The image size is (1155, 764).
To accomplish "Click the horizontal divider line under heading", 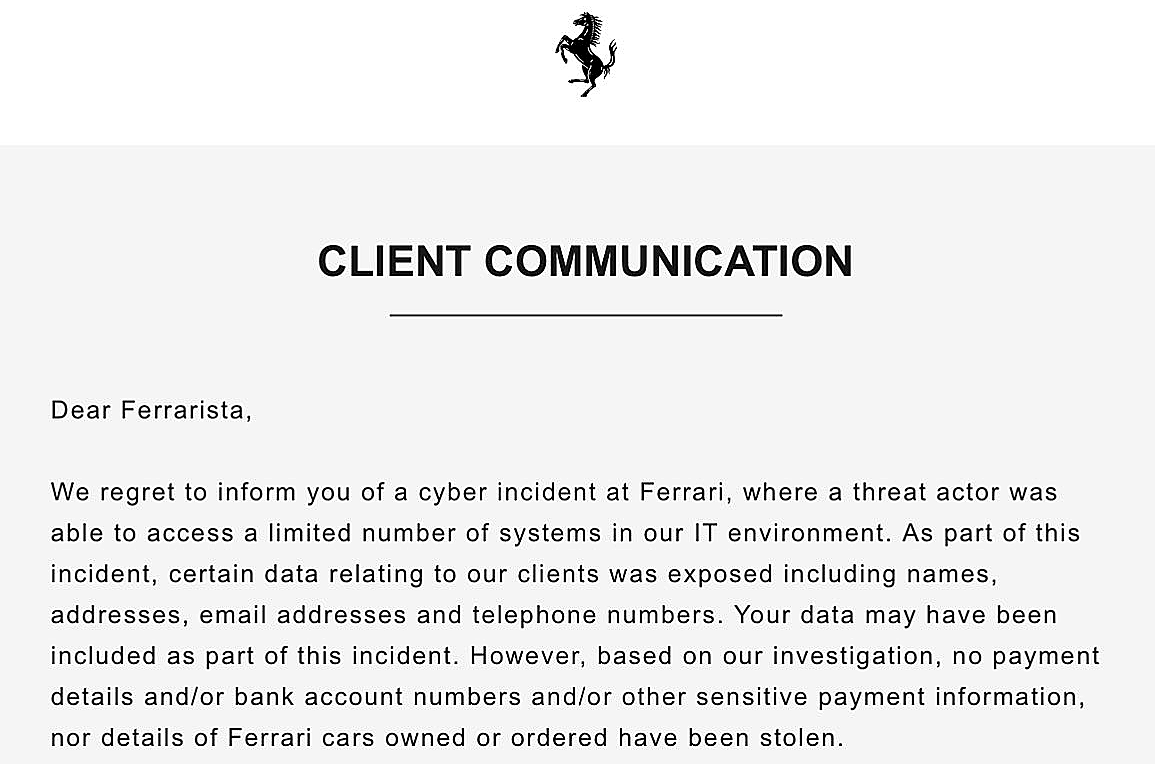I will [x=586, y=315].
